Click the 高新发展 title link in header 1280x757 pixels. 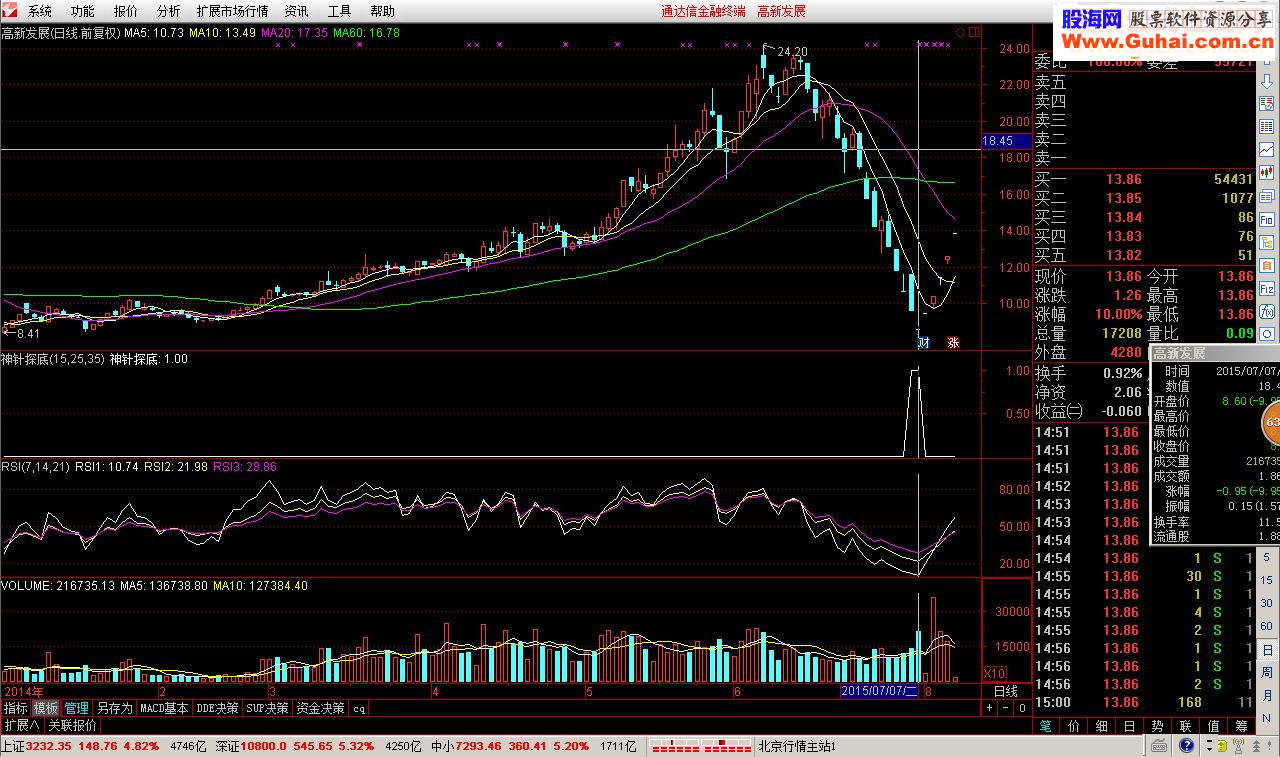[x=781, y=11]
